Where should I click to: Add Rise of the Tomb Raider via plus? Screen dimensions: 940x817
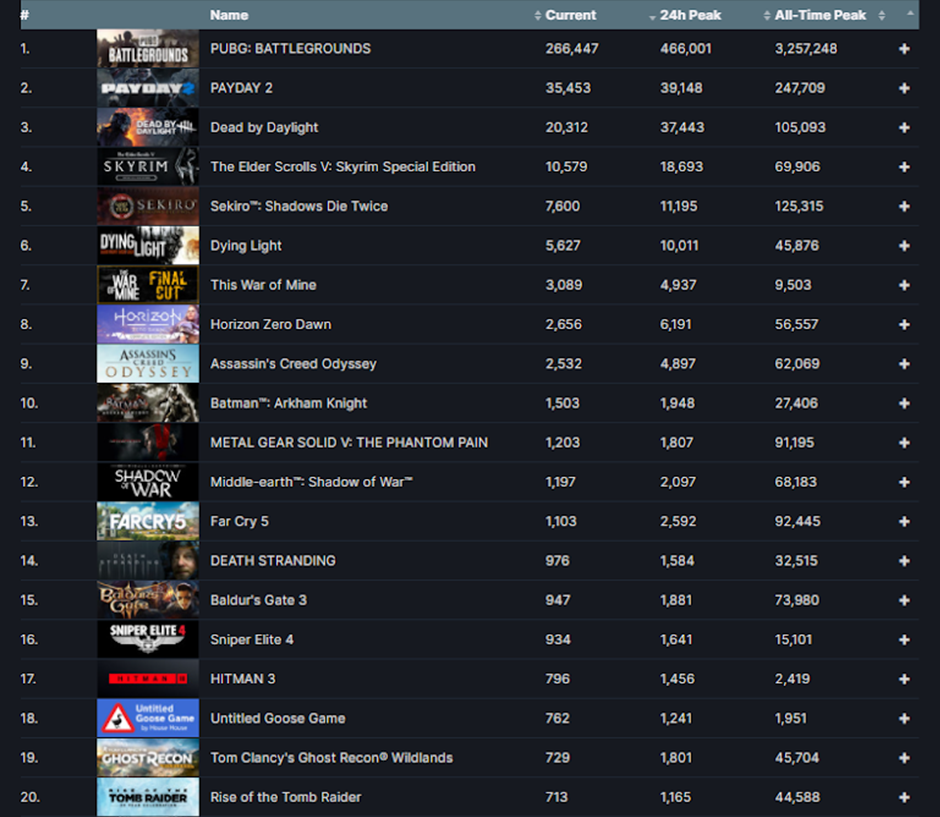pyautogui.click(x=904, y=797)
